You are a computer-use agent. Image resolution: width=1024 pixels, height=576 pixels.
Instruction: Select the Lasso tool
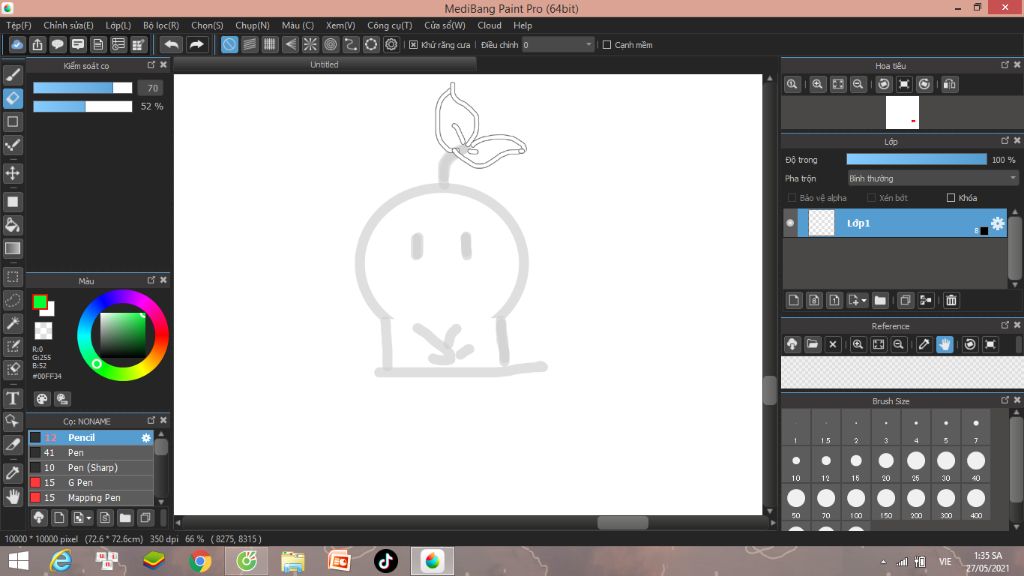(x=12, y=300)
